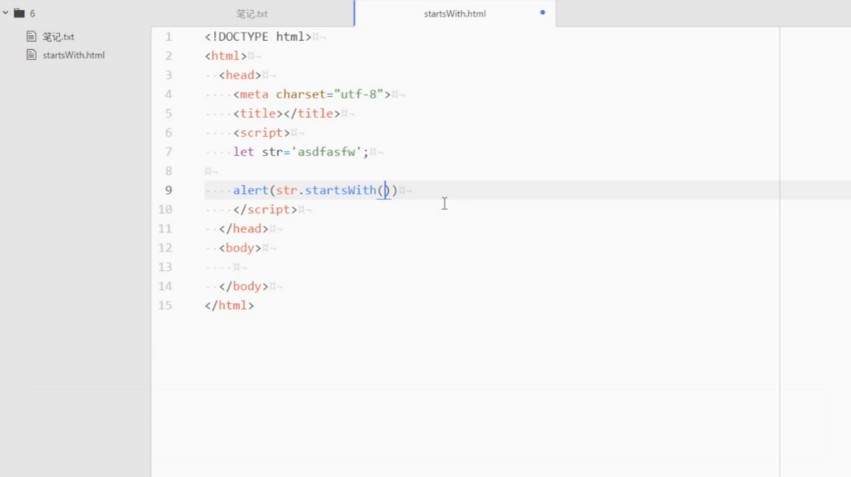
Task: Click line number 9 in the gutter
Action: pos(168,190)
